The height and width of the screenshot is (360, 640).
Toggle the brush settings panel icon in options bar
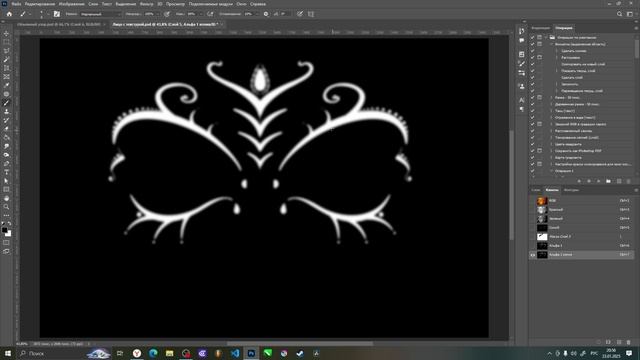point(56,14)
